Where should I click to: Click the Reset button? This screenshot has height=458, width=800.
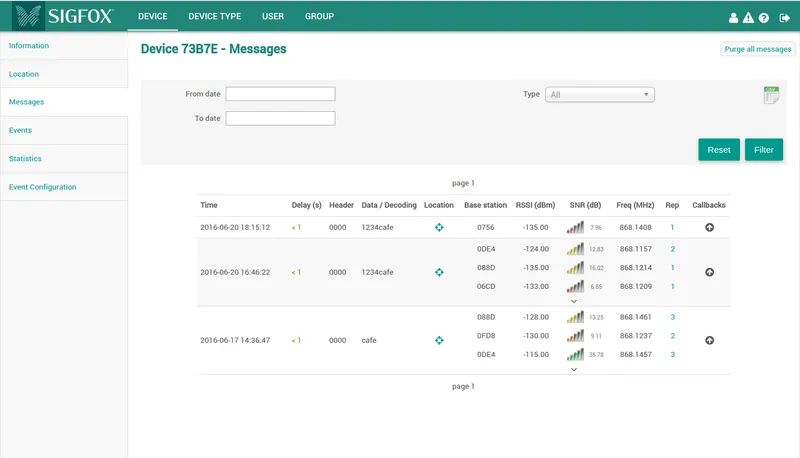(x=718, y=150)
